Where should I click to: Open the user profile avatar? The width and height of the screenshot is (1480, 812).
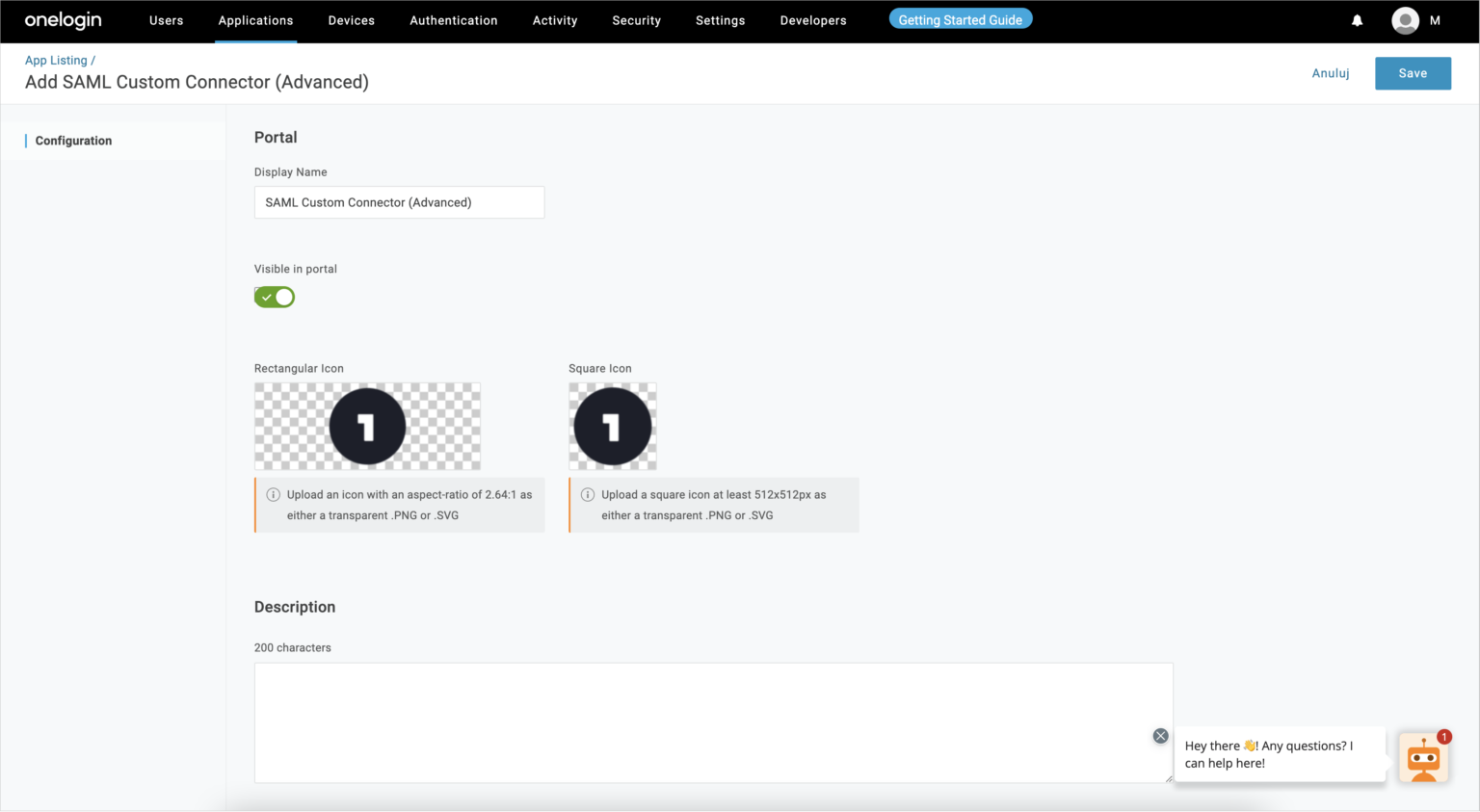1405,20
